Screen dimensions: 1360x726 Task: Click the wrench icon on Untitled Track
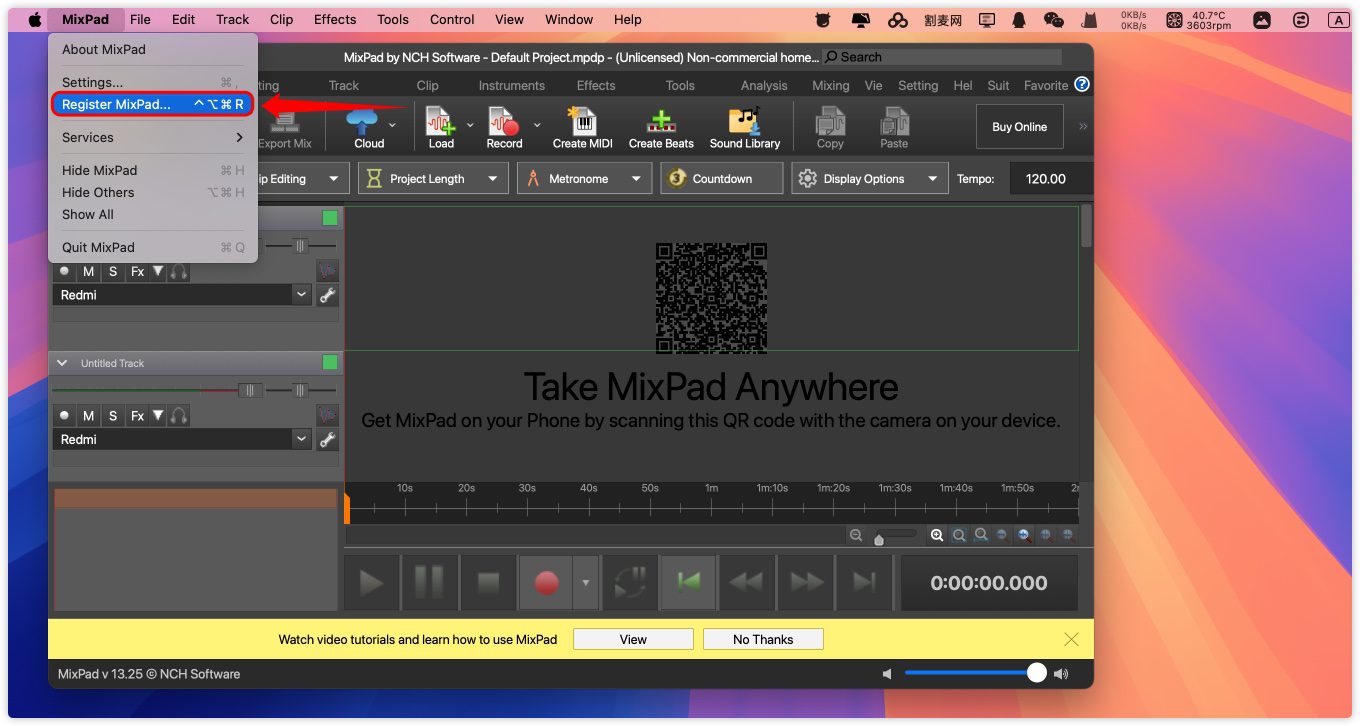point(327,439)
